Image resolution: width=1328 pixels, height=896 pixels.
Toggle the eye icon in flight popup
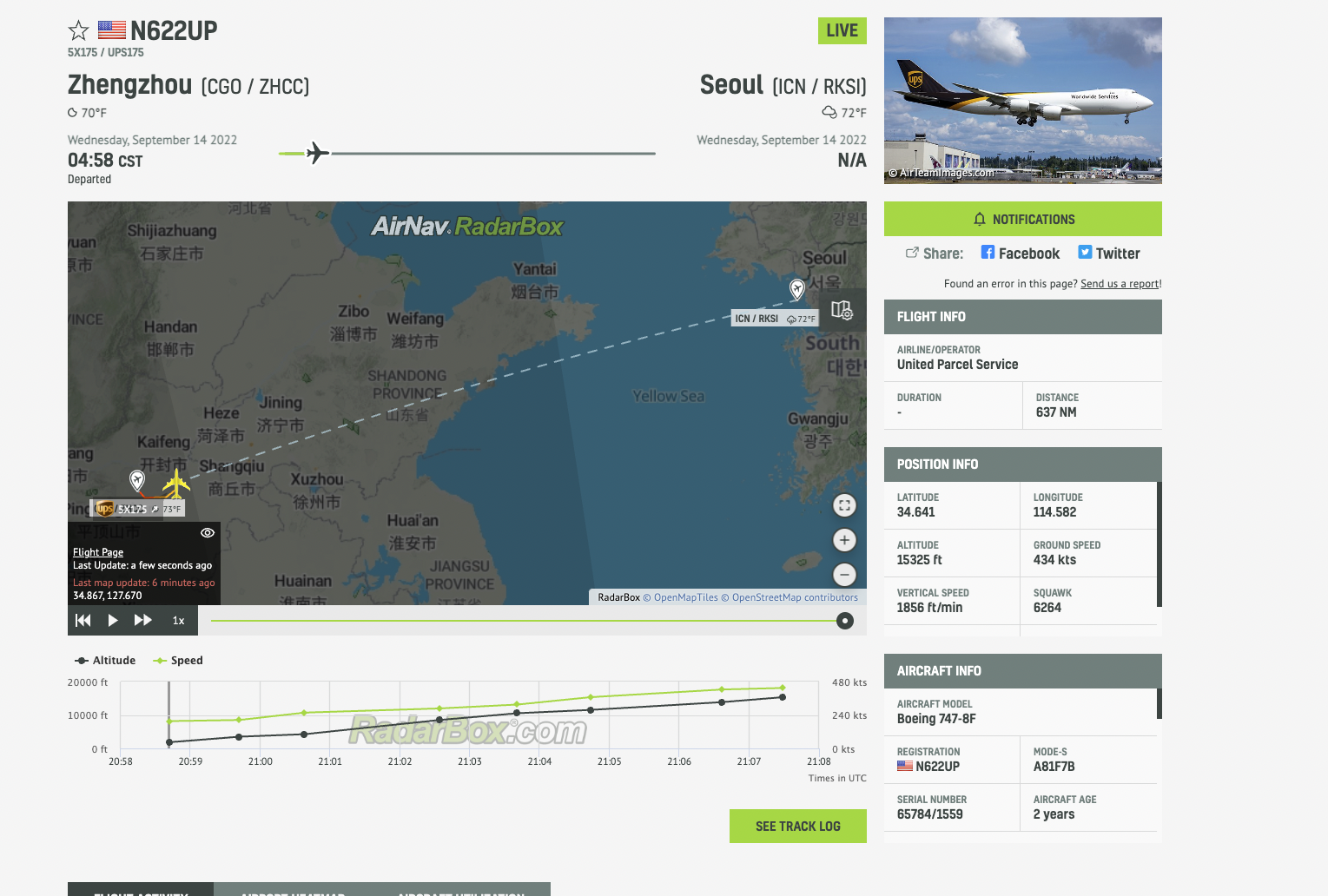pos(208,532)
